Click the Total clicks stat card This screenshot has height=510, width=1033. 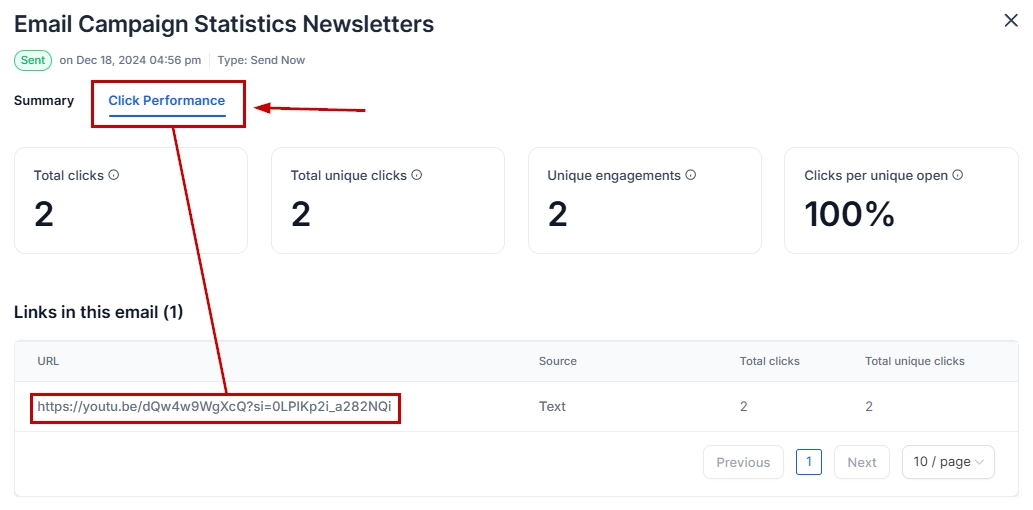coord(131,200)
